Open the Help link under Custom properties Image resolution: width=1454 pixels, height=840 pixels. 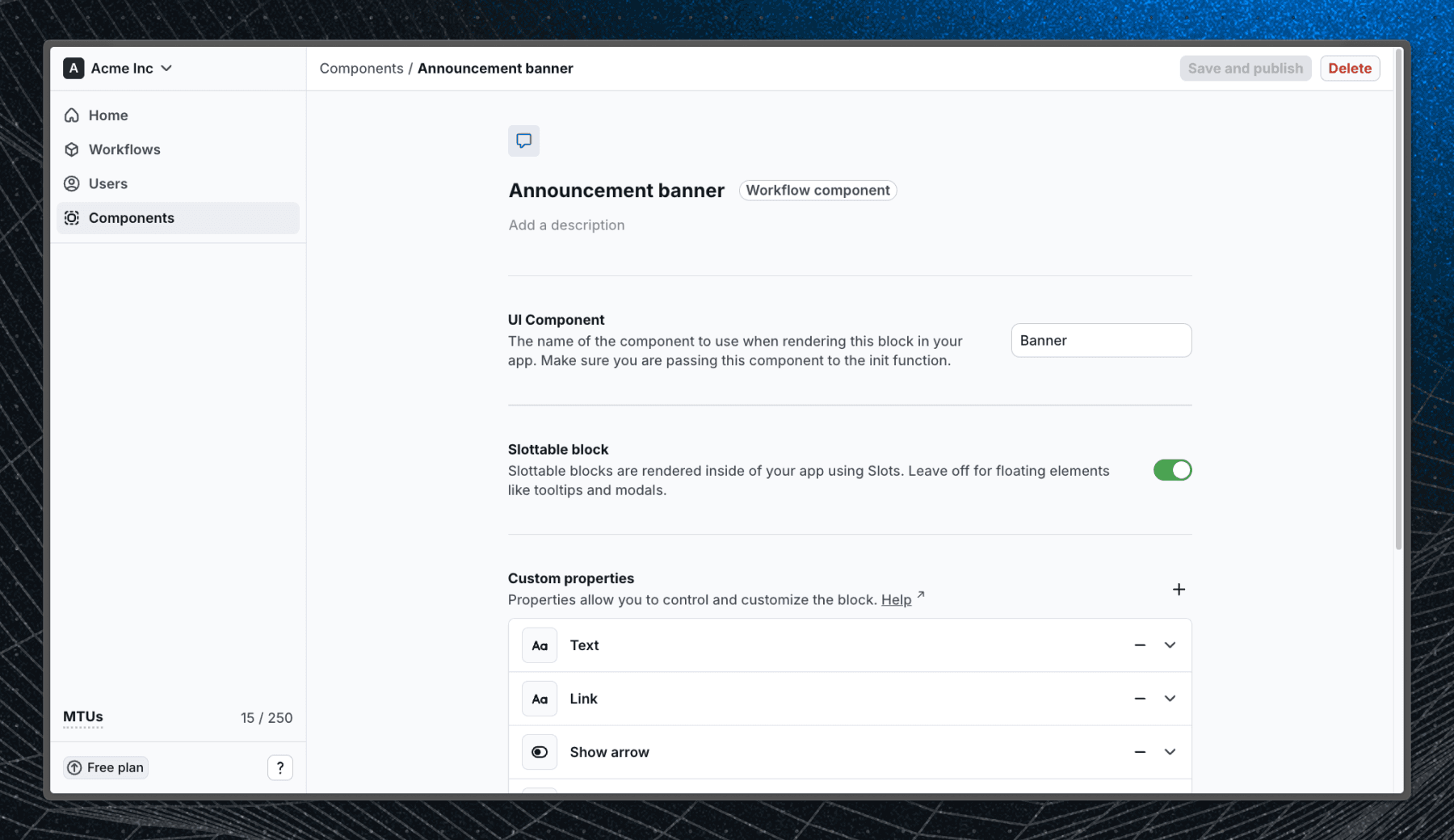(896, 599)
